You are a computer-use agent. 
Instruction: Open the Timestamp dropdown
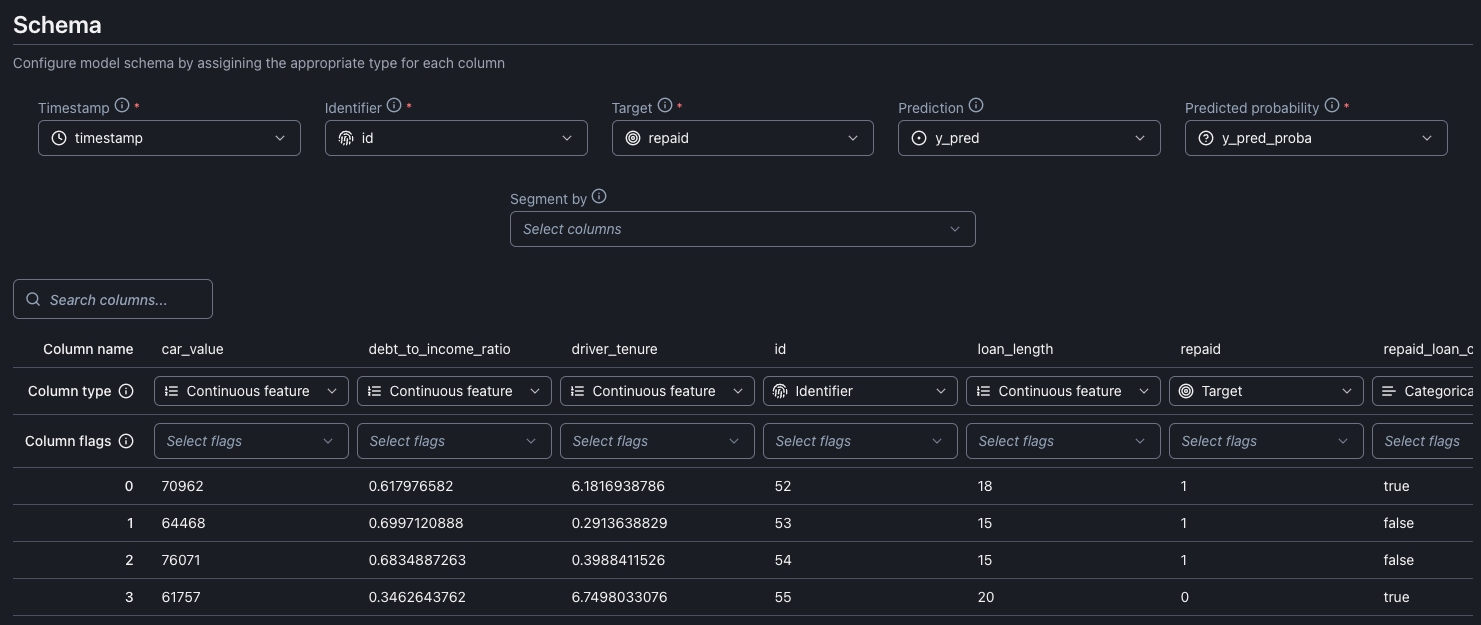click(169, 138)
